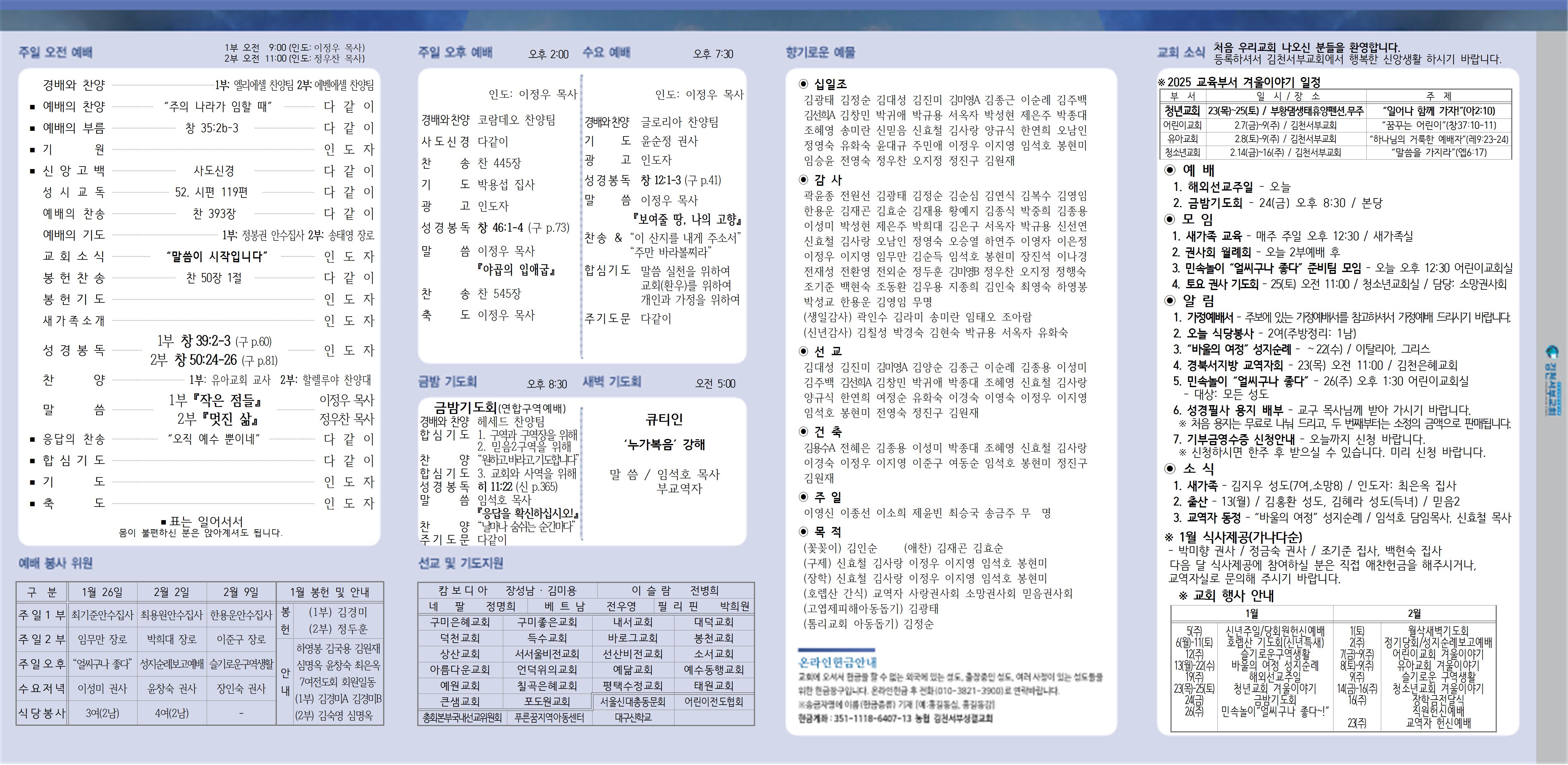Viewport: 1568px width, 765px height.
Task: Select the '박희대 장로' table cell
Action: point(172,639)
